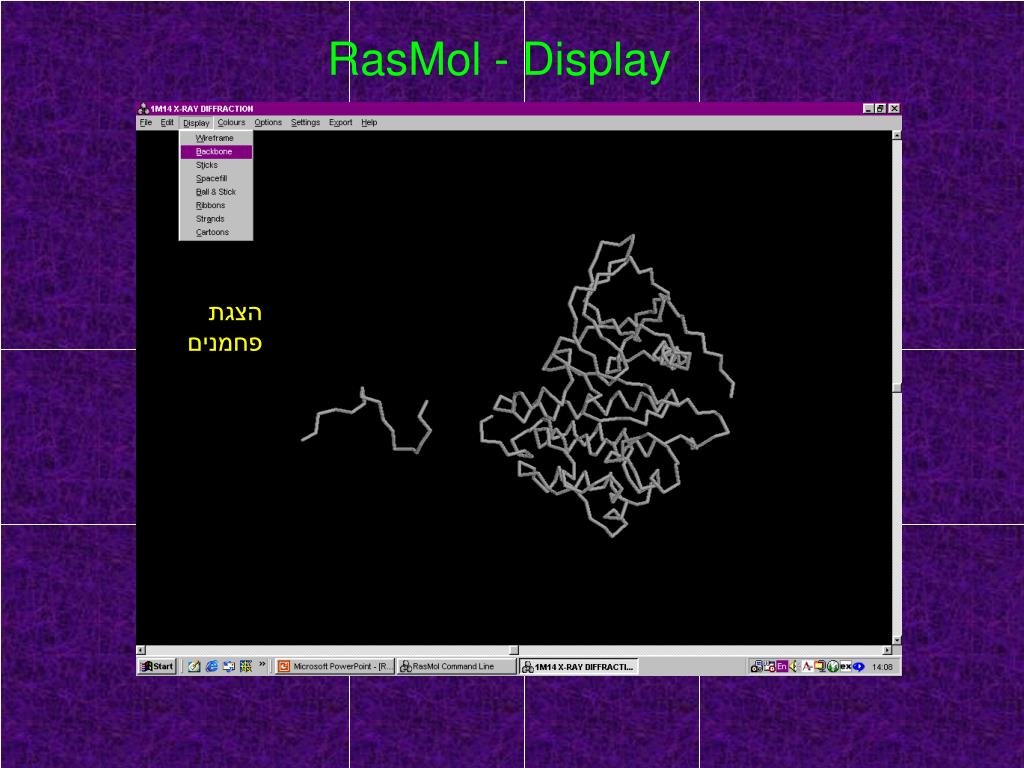Click the RasMol - Display slide title
1024x768 pixels.
(x=499, y=59)
